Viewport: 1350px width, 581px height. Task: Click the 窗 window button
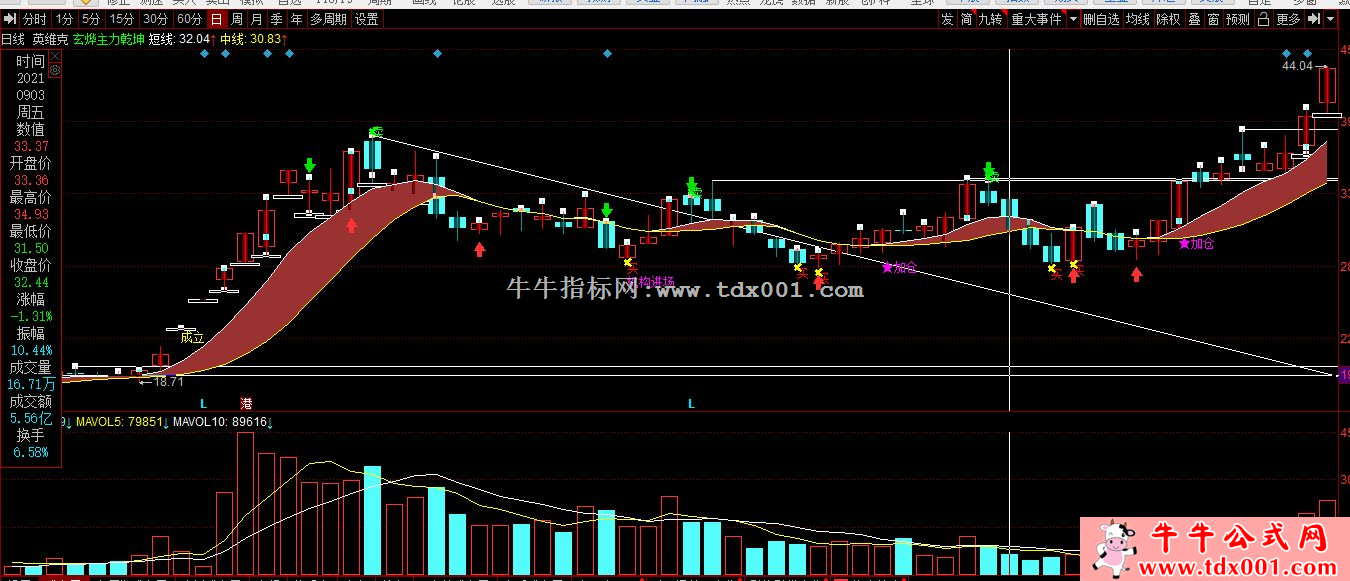(x=1213, y=19)
